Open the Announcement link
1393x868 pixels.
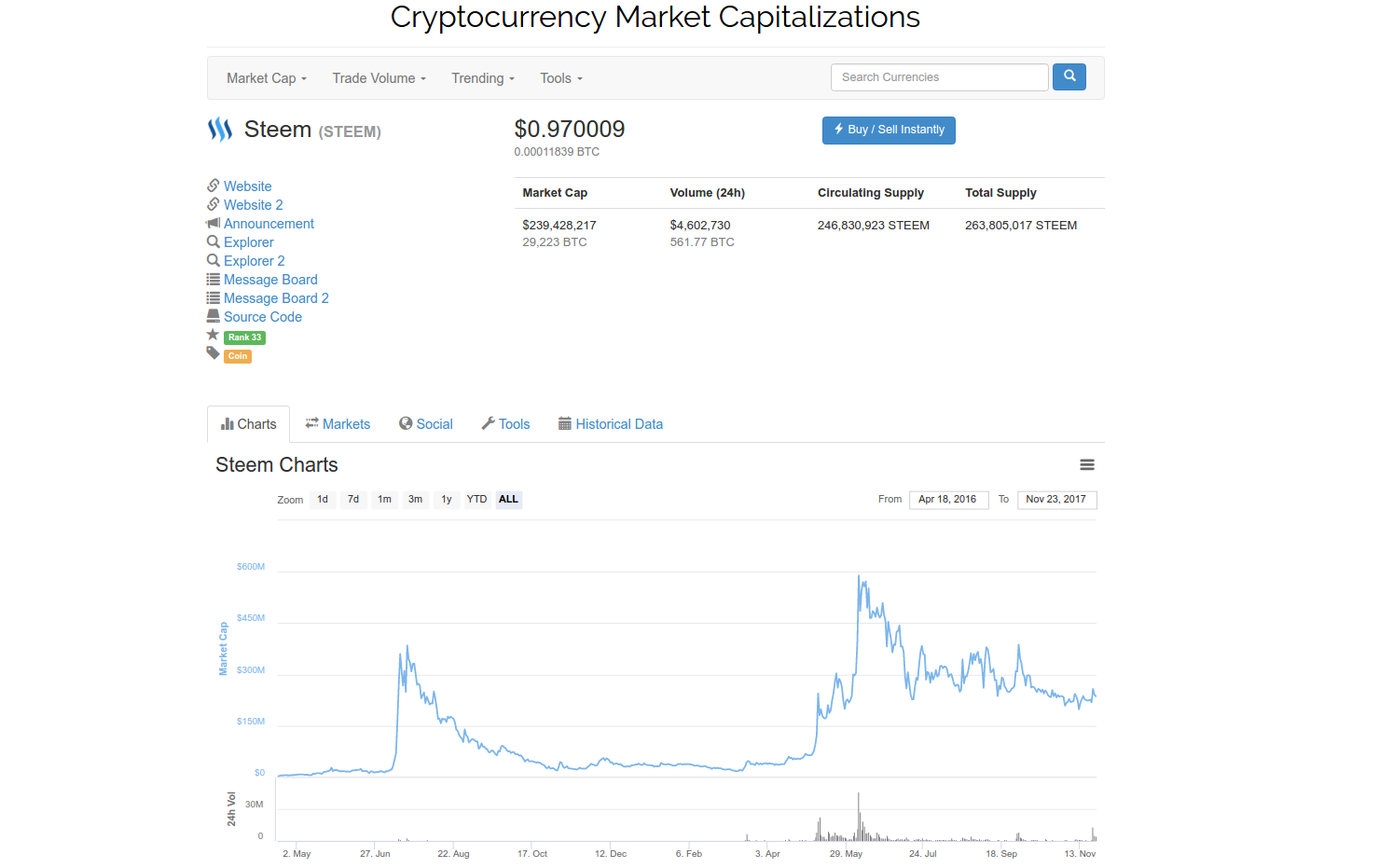[269, 224]
